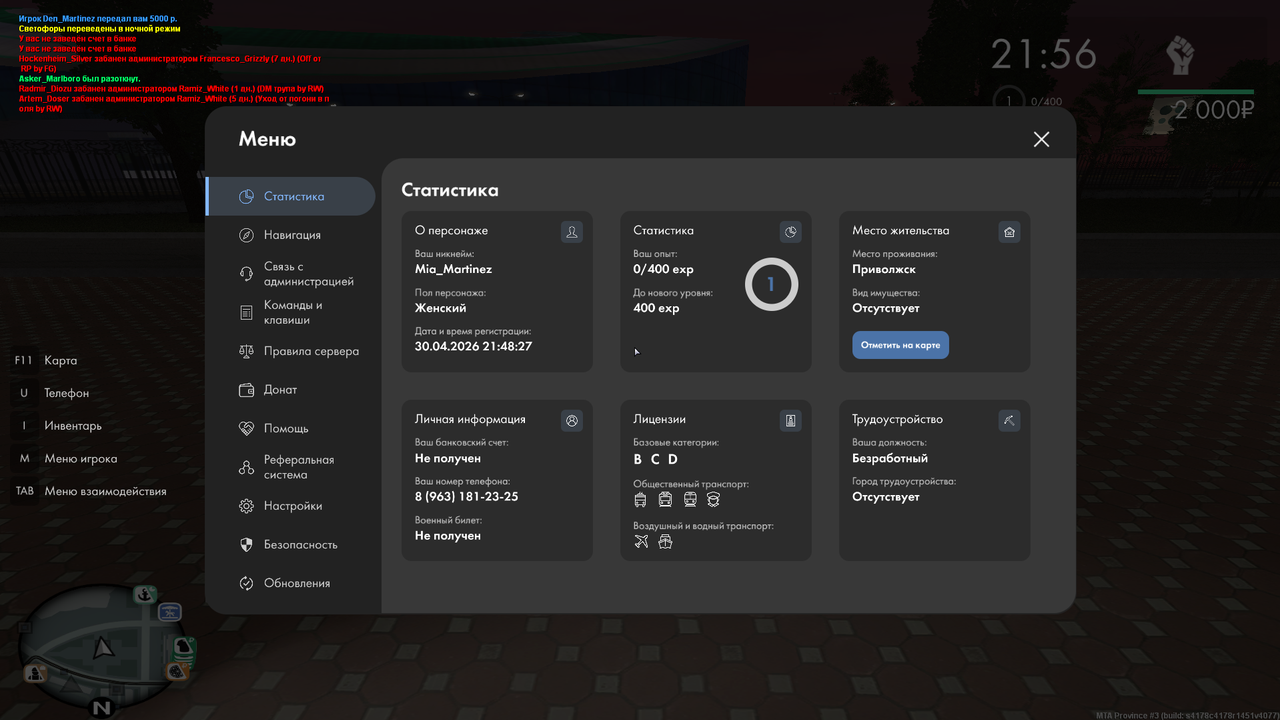
Task: Click the gear icon beside Настройки
Action: (x=246, y=506)
